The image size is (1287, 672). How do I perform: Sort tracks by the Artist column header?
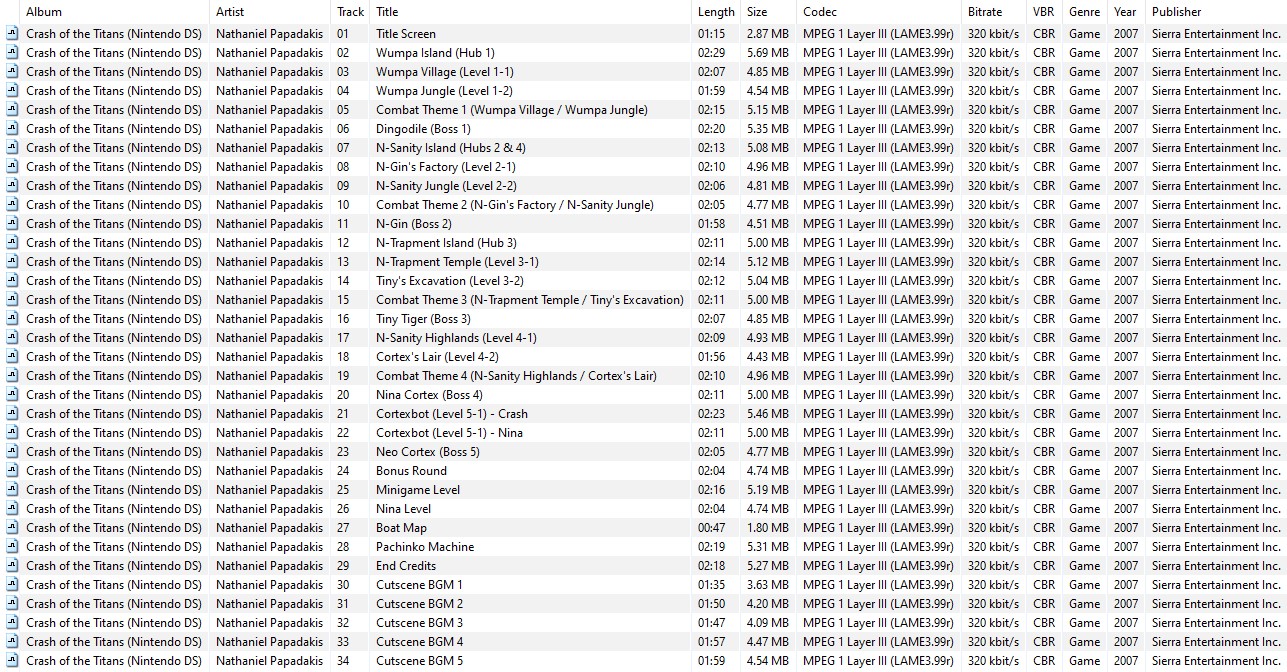pos(230,12)
